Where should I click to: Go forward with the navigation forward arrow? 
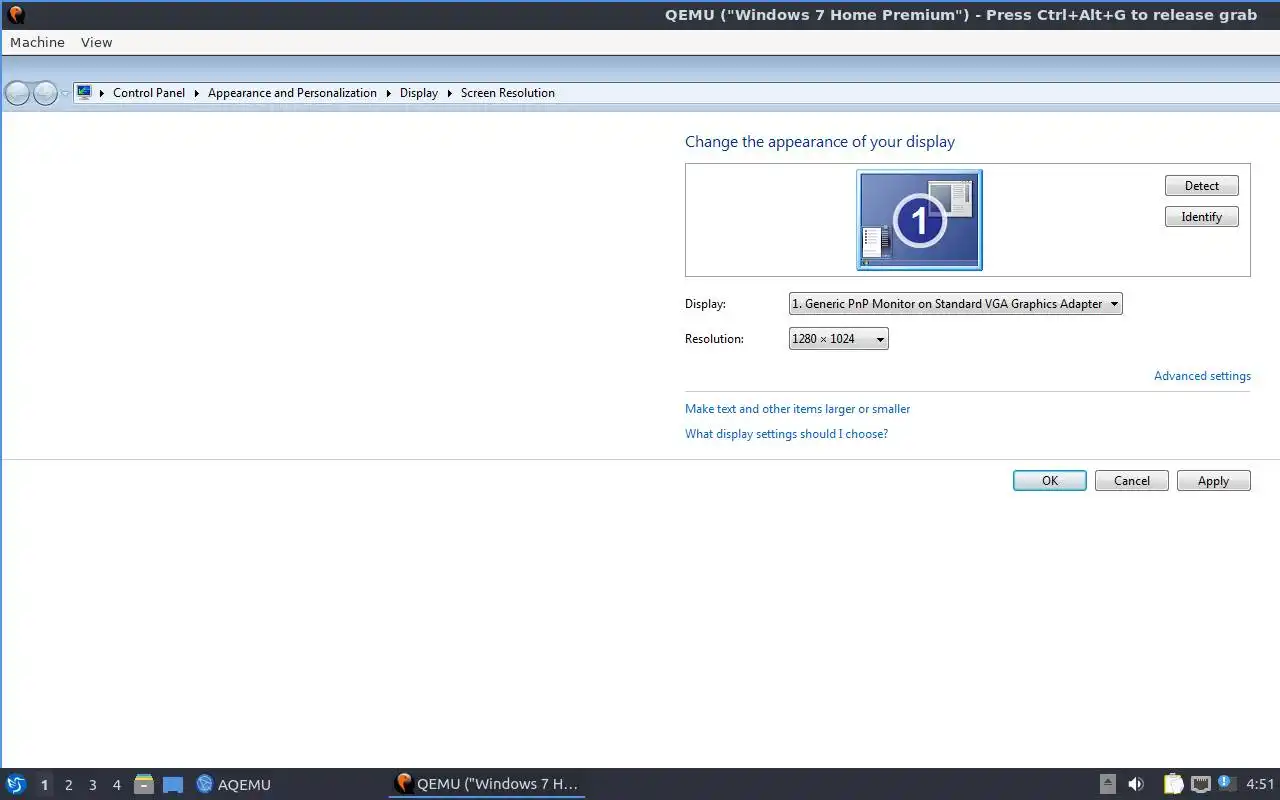point(45,93)
